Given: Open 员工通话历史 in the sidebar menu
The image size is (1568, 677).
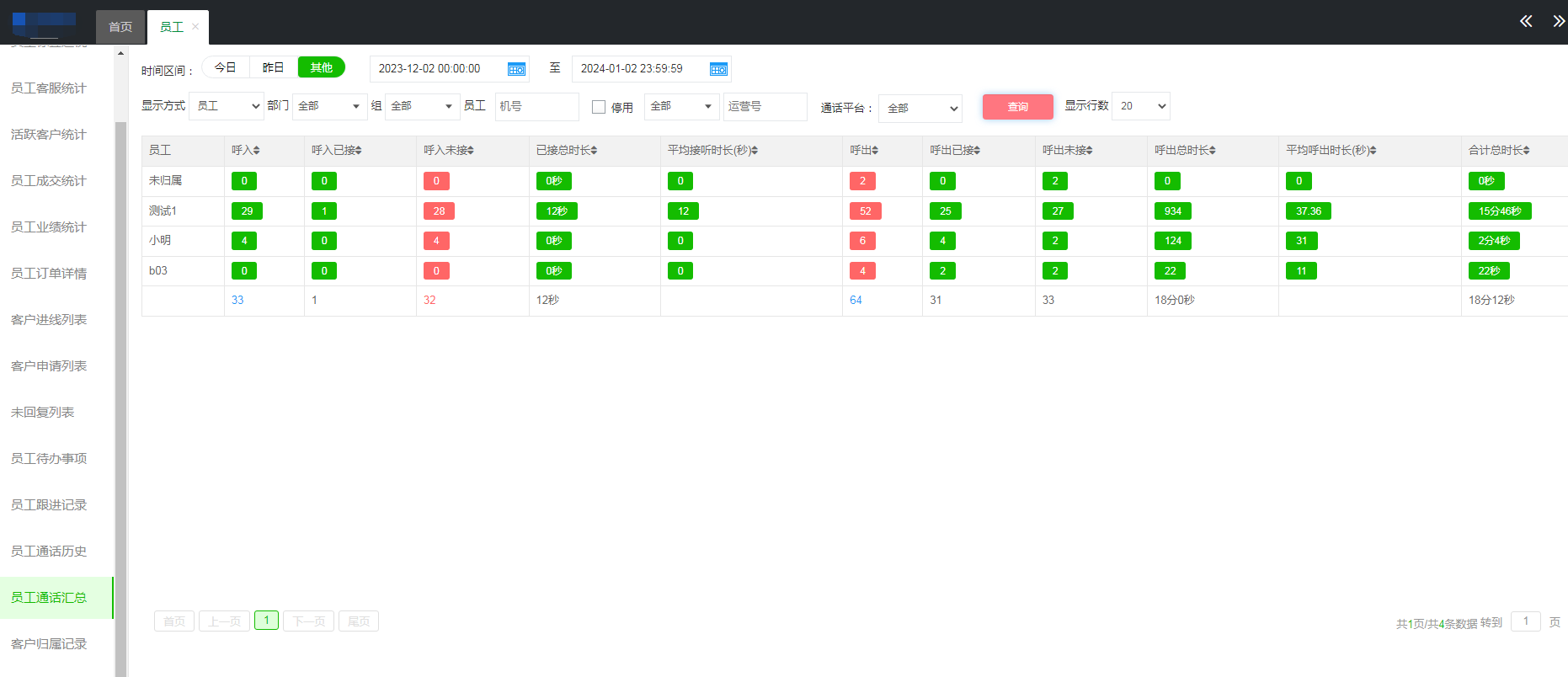Looking at the screenshot, I should click(49, 552).
